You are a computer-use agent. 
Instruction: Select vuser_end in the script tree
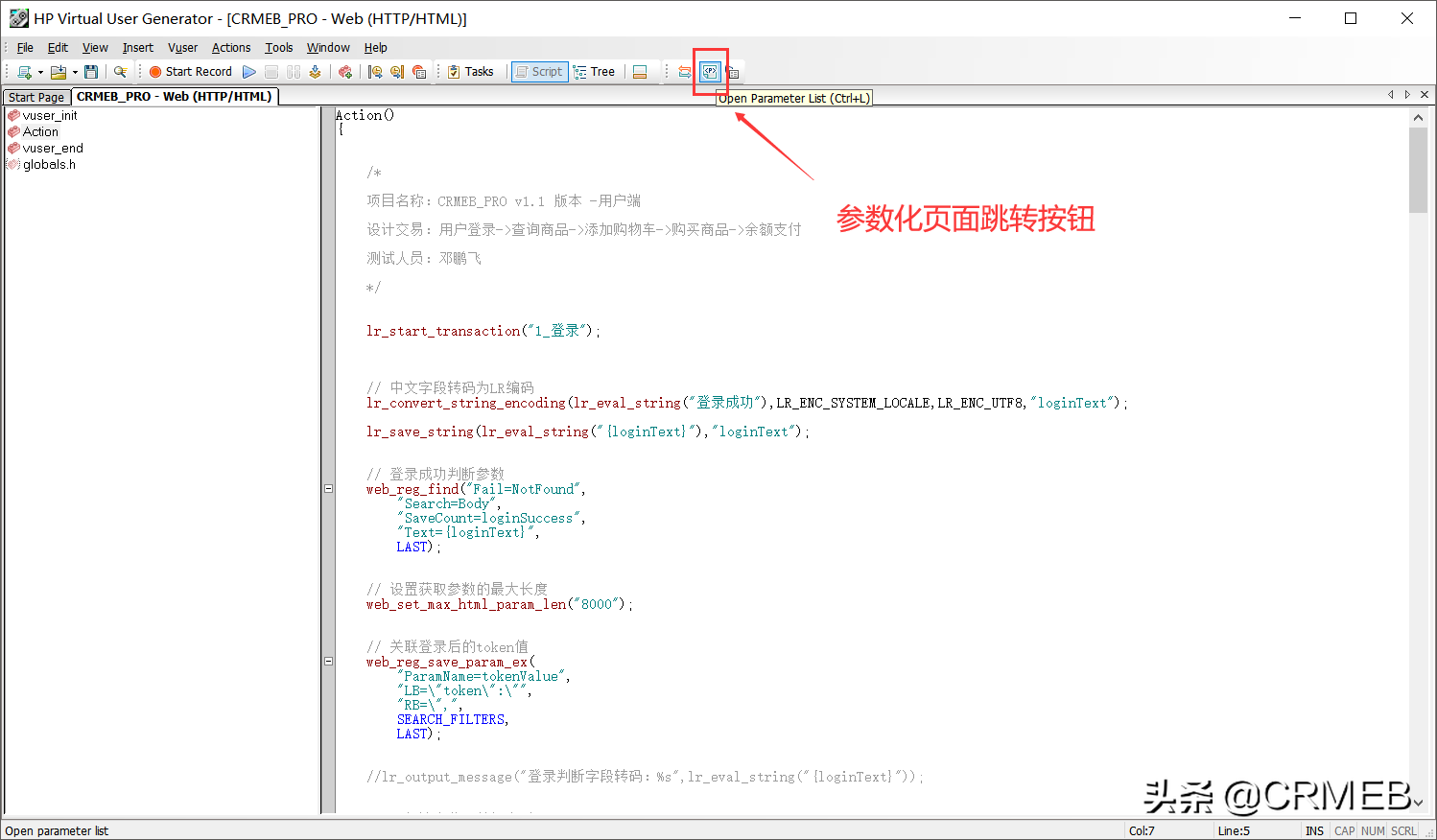[53, 148]
